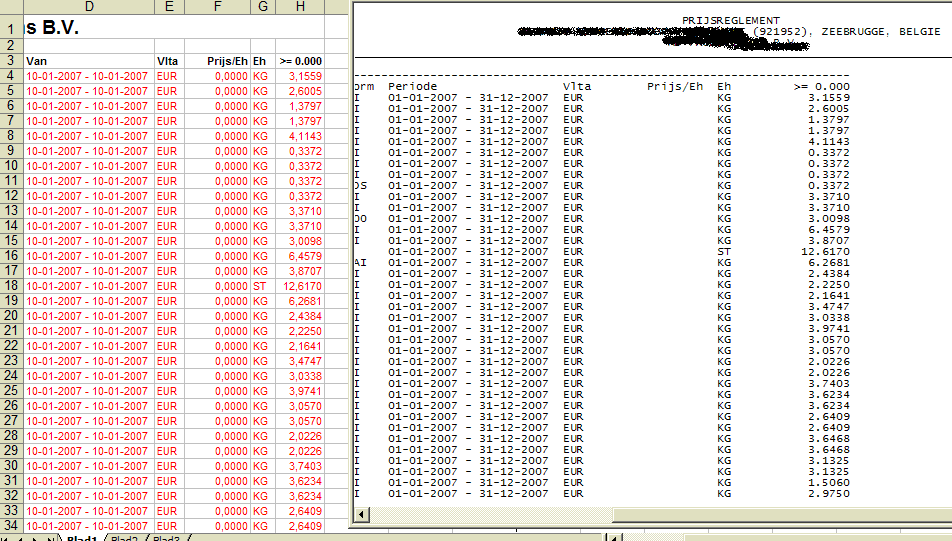Click the '>= 0.000' heading in report
Screen dimensions: 952x541
pos(821,86)
